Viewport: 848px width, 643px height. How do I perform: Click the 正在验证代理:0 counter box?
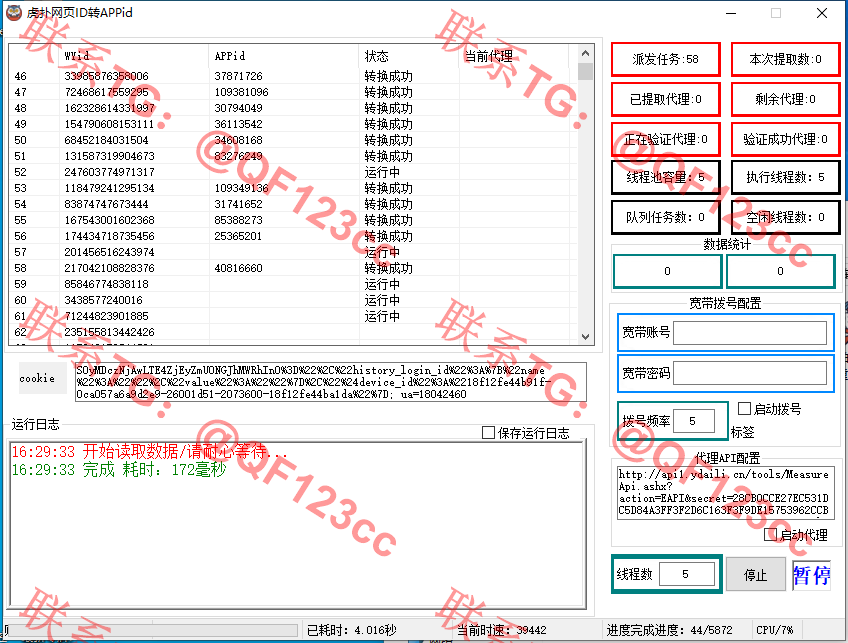666,139
